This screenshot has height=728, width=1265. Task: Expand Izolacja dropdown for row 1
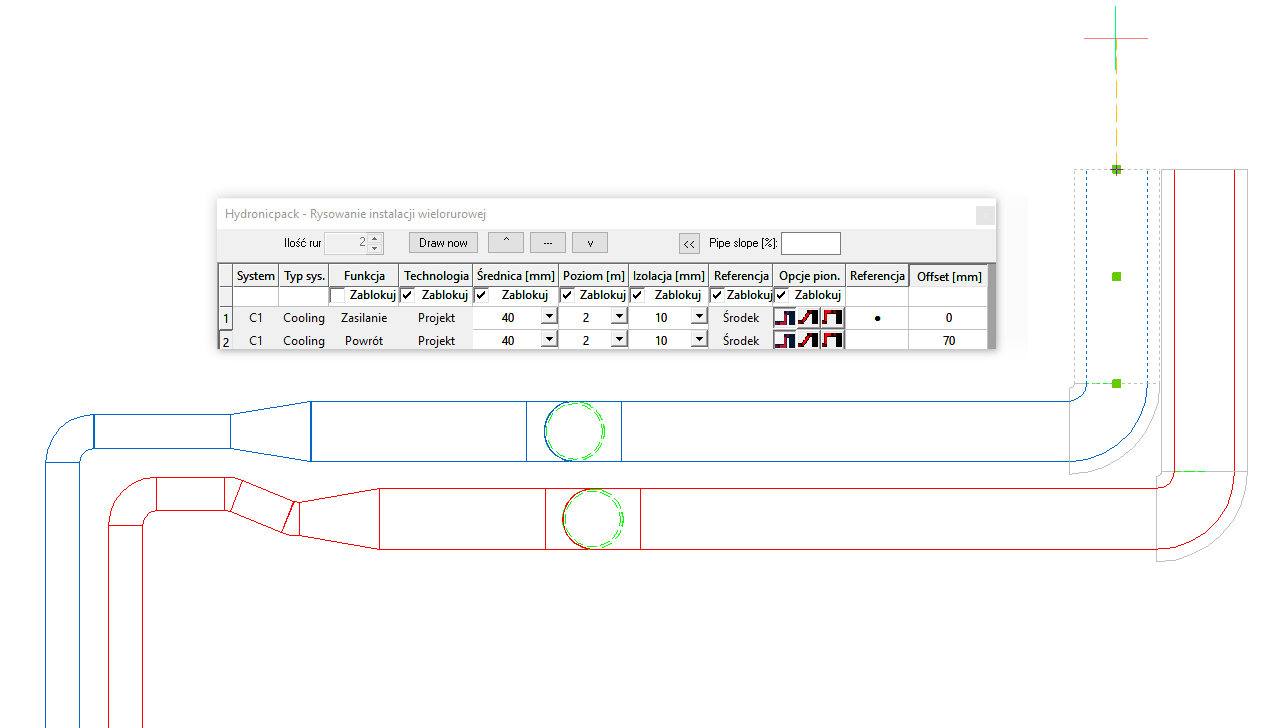pyautogui.click(x=696, y=317)
